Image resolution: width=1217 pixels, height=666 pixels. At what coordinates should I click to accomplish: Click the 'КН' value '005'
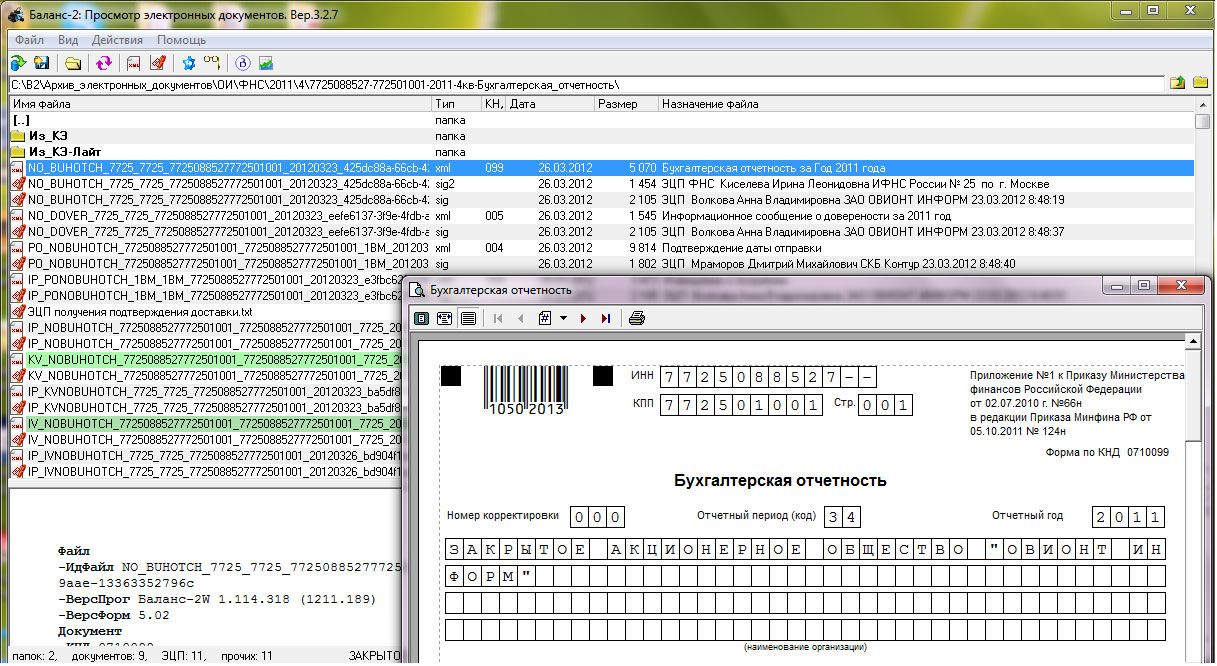pos(494,216)
